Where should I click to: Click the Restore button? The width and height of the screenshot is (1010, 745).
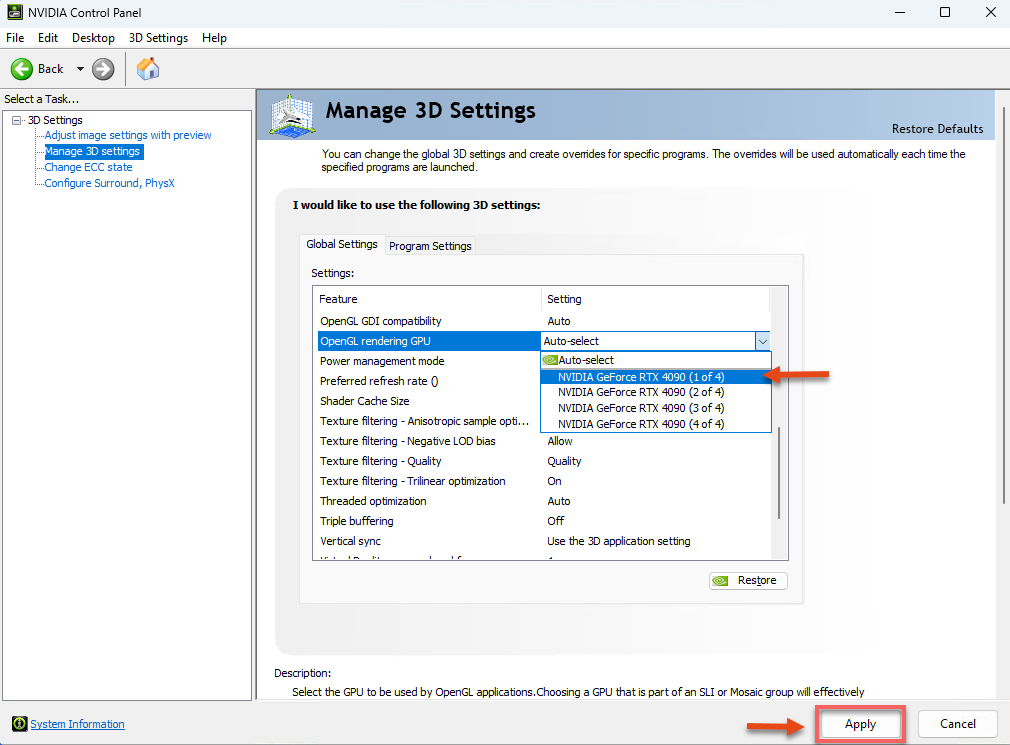[748, 581]
